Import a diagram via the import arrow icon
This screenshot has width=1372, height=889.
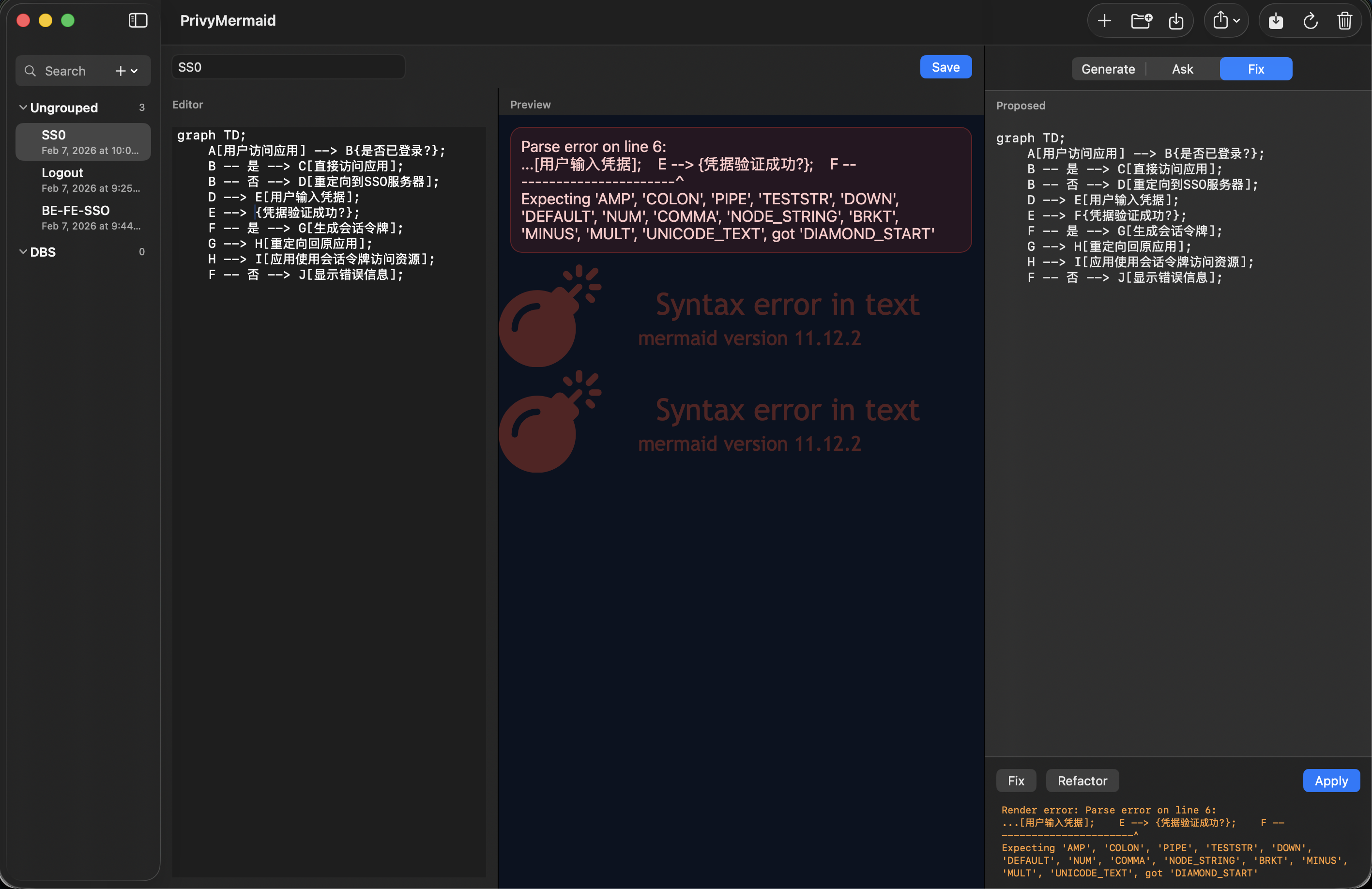pos(1177,20)
